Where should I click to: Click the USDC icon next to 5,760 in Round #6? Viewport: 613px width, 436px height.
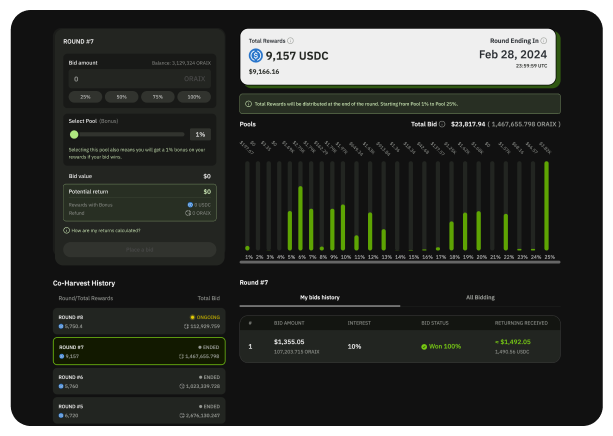point(61,386)
